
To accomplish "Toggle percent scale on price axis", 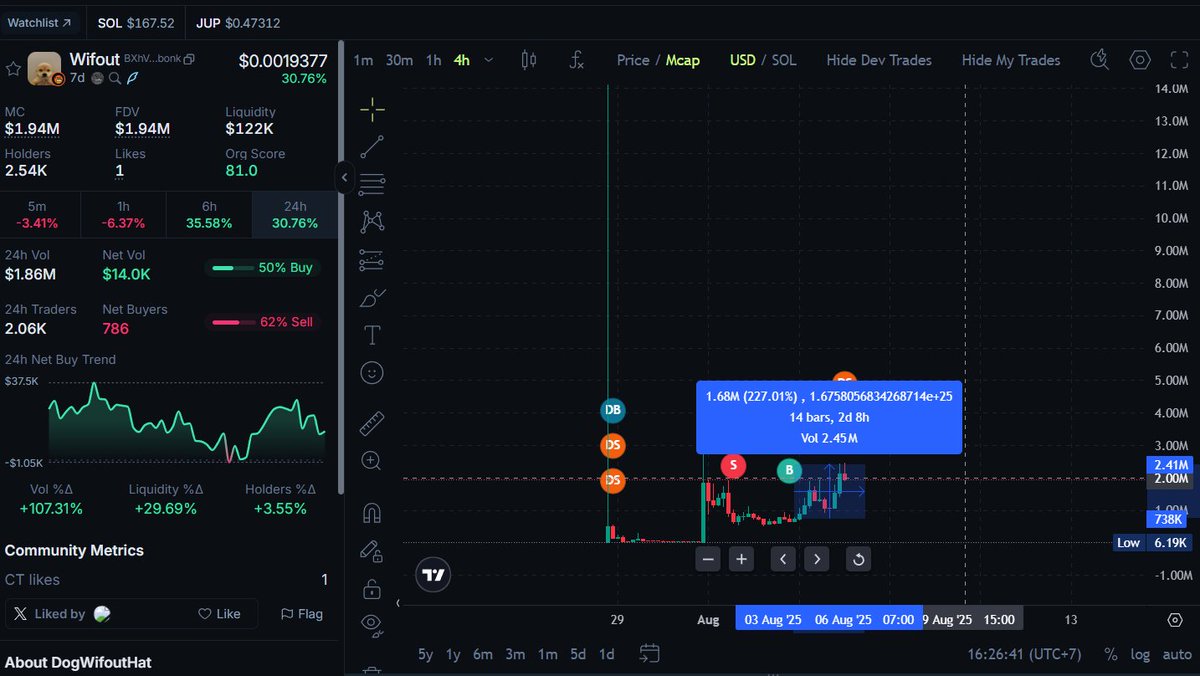I will pyautogui.click(x=1111, y=654).
